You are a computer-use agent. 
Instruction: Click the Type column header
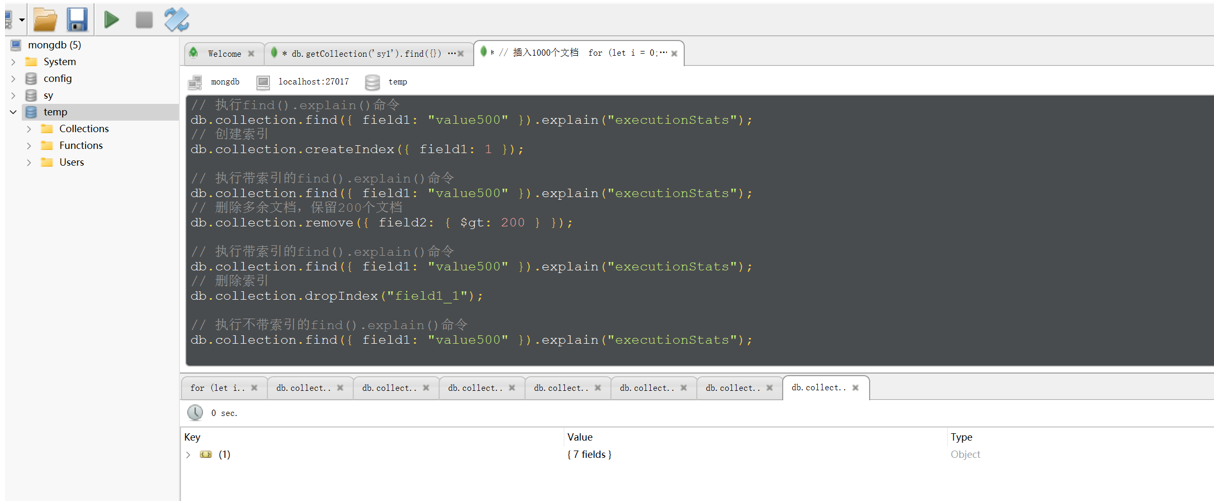pyautogui.click(x=961, y=437)
